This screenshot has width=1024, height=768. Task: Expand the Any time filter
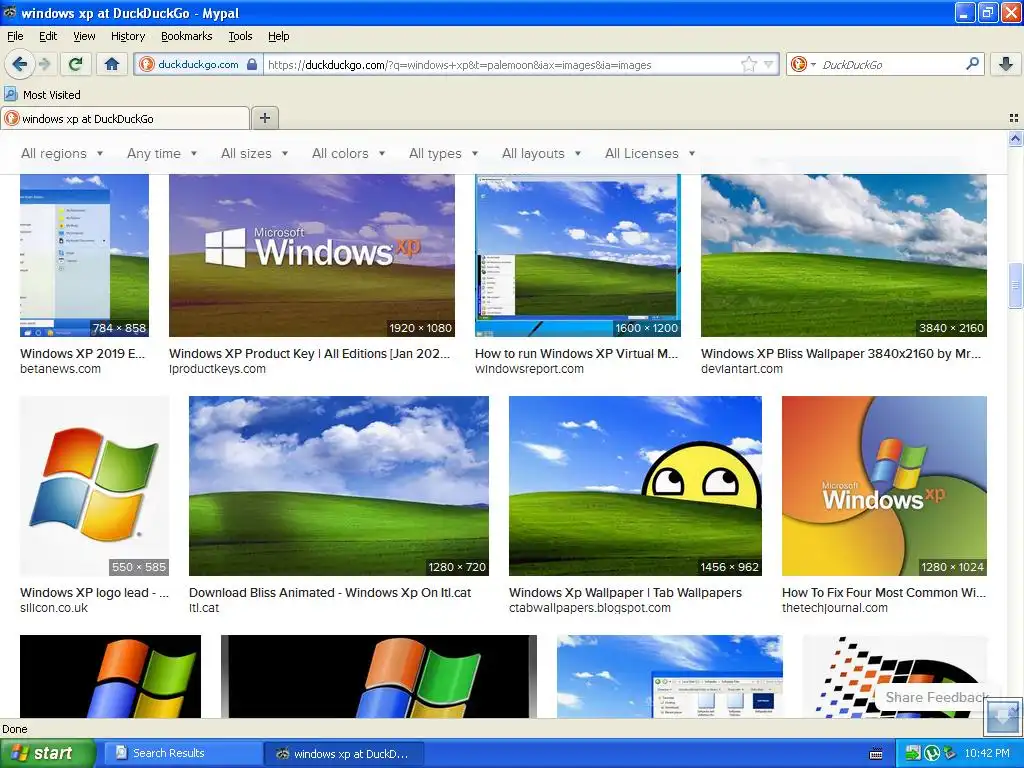pos(162,153)
